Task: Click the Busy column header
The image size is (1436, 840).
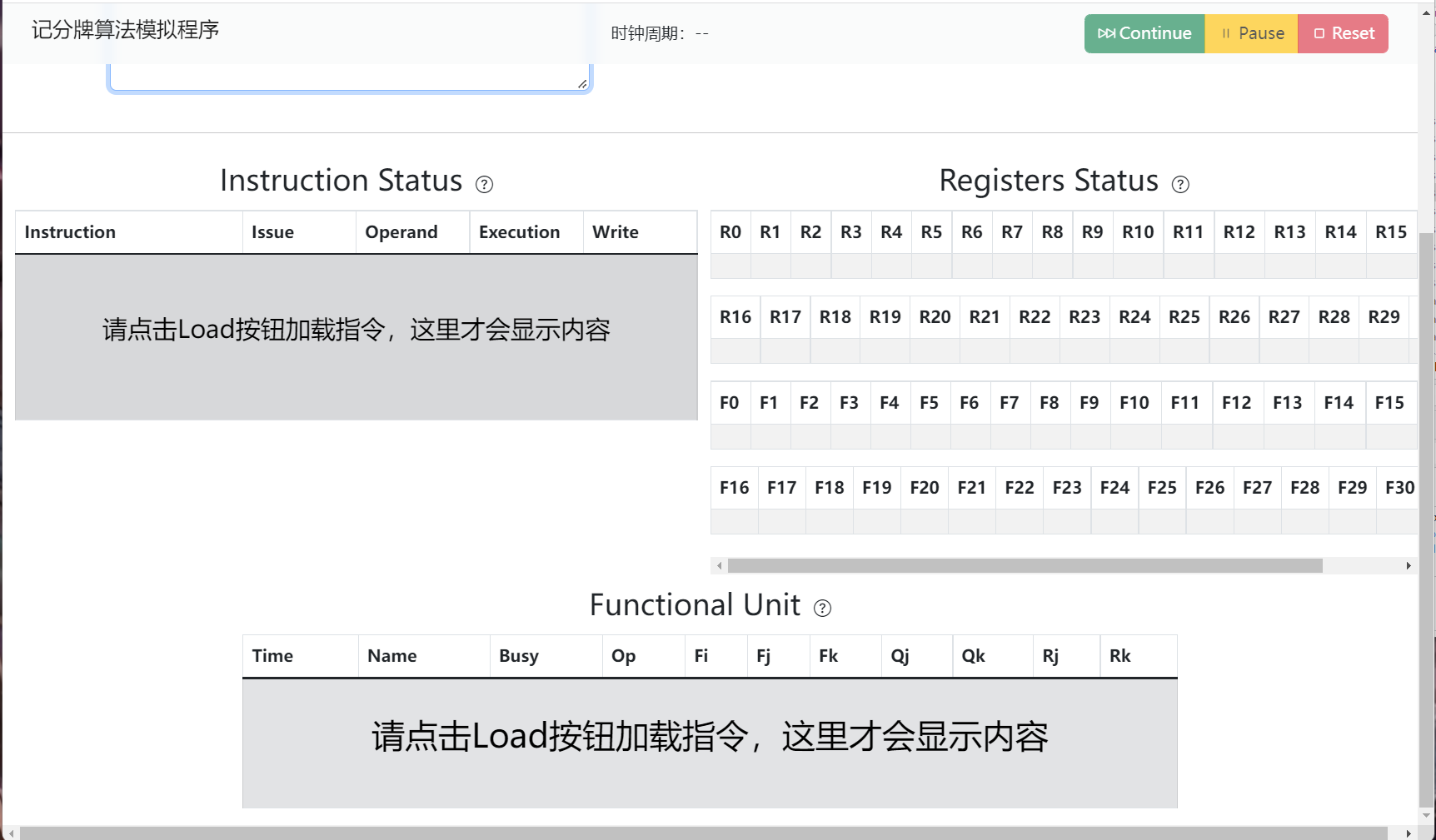Action: pos(546,656)
